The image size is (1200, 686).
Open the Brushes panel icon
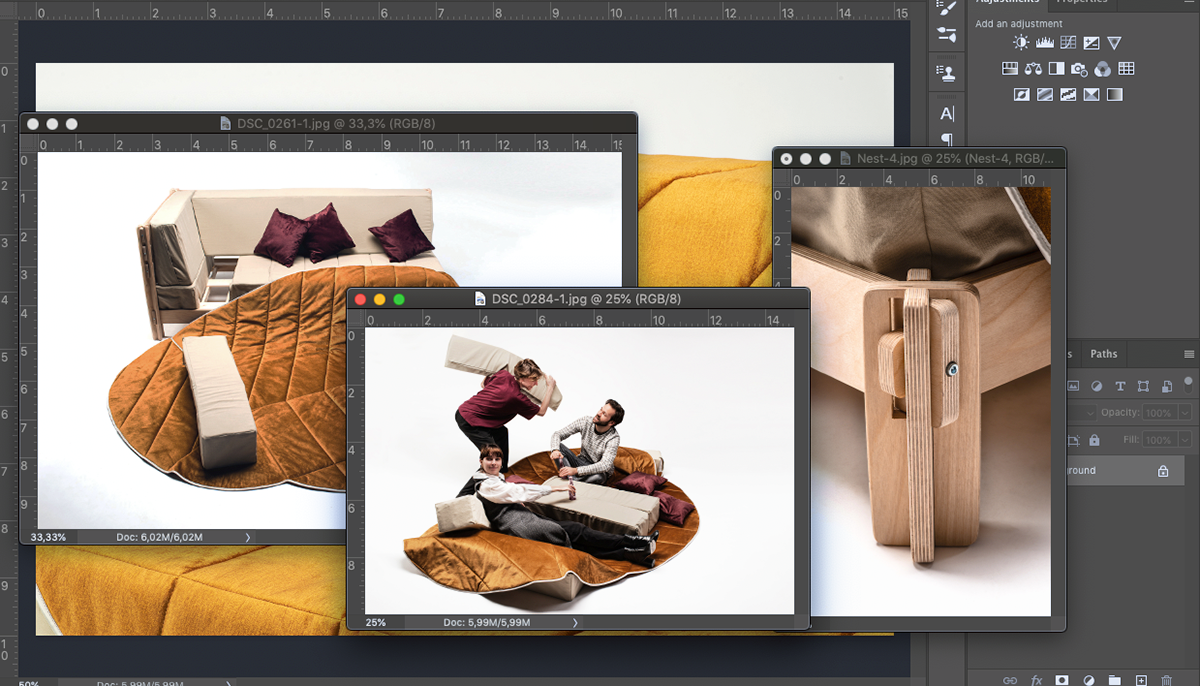pos(947,6)
